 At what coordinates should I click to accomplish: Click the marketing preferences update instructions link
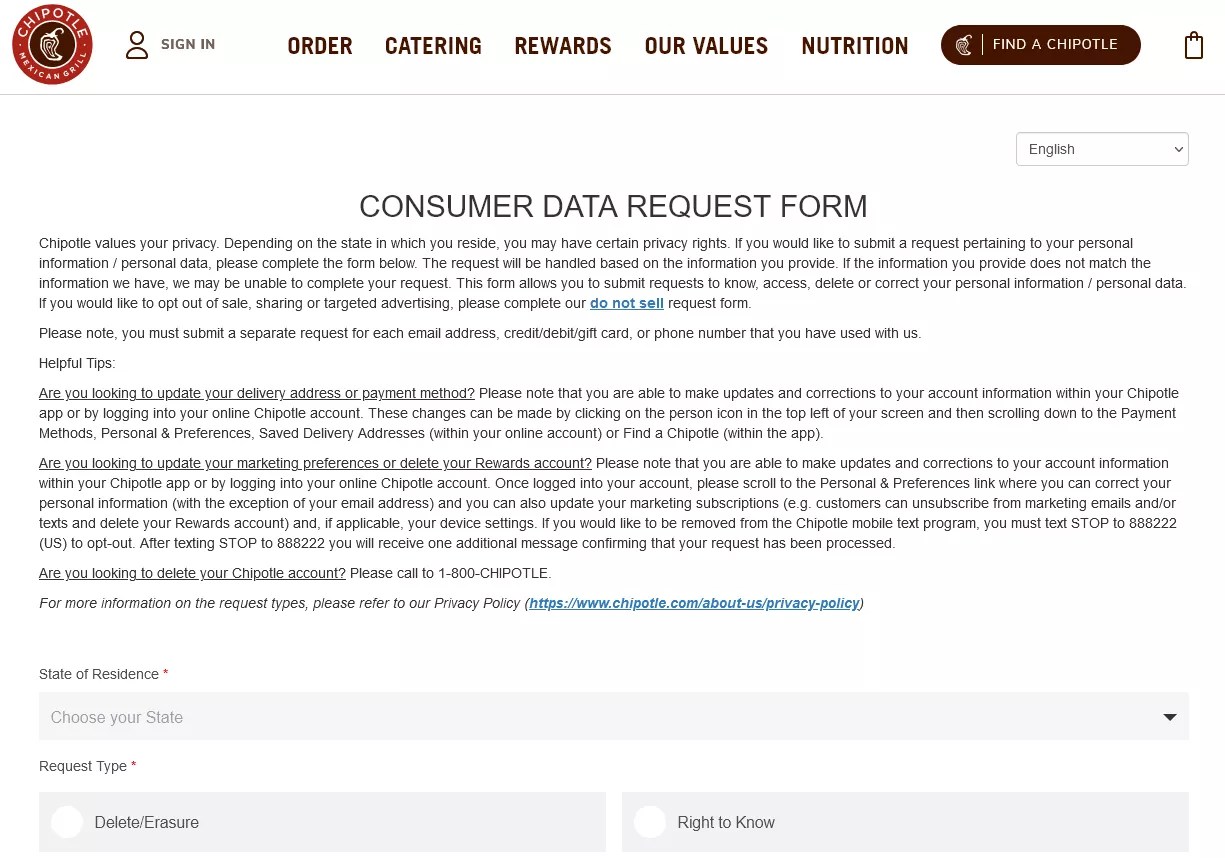[x=313, y=463]
